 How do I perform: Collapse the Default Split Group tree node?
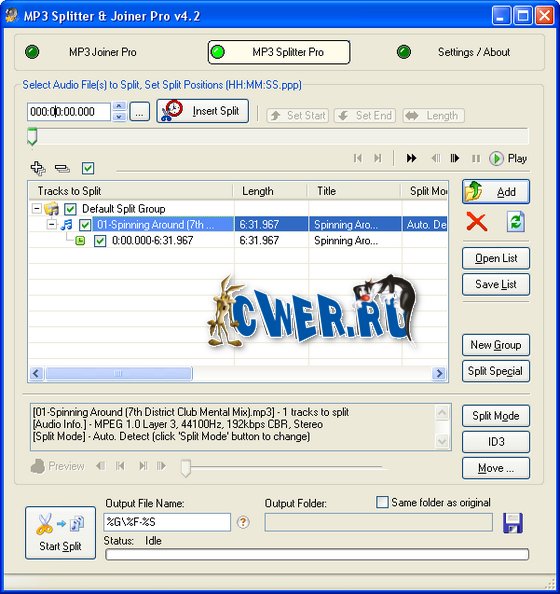click(36, 208)
